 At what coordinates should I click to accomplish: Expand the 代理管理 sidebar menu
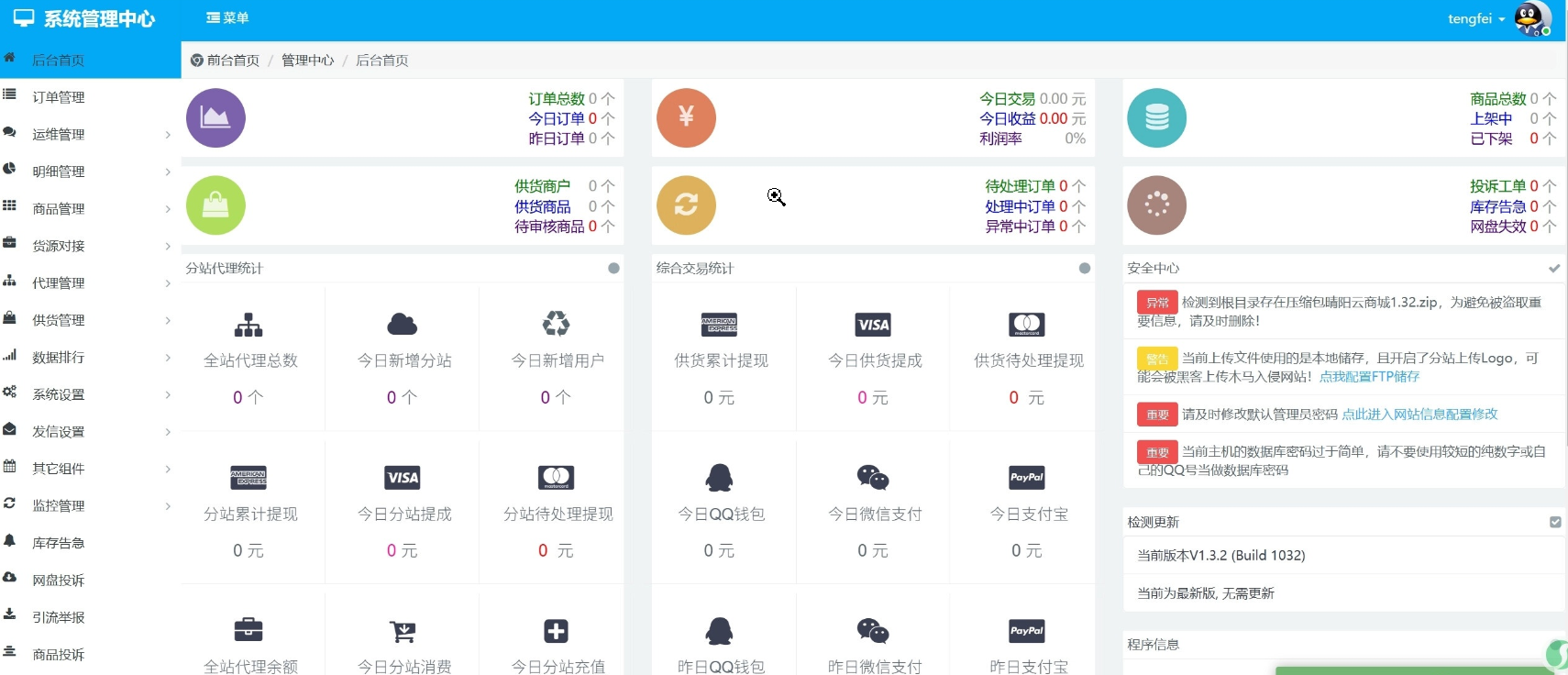click(x=90, y=282)
